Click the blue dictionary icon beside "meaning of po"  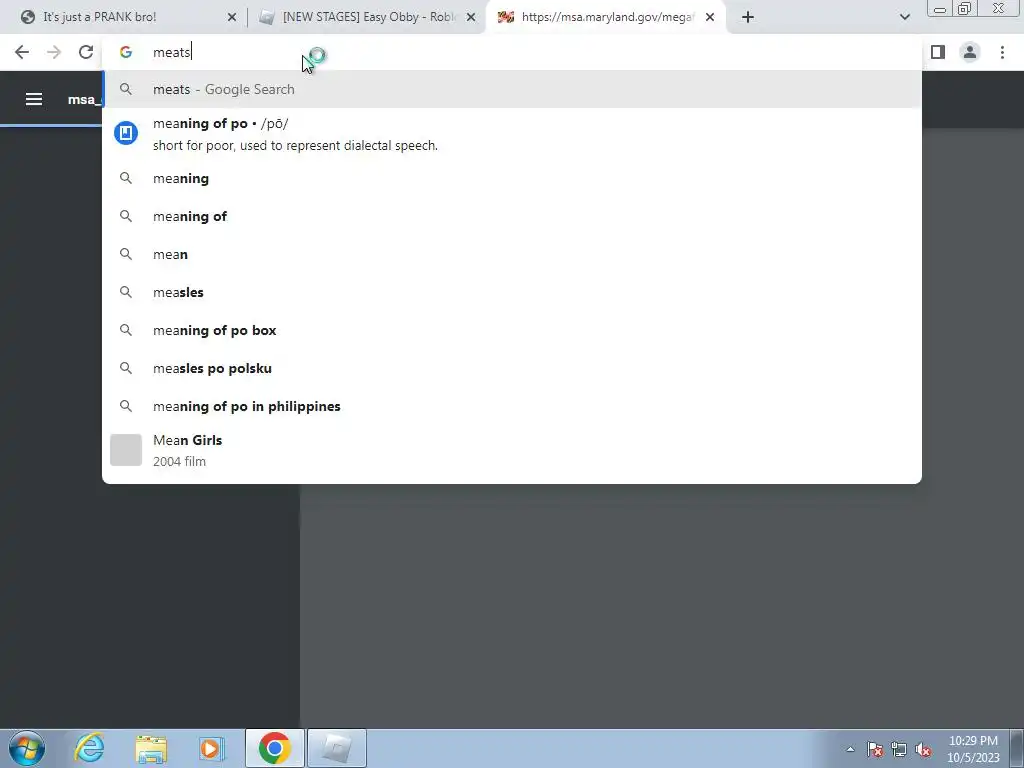click(126, 133)
